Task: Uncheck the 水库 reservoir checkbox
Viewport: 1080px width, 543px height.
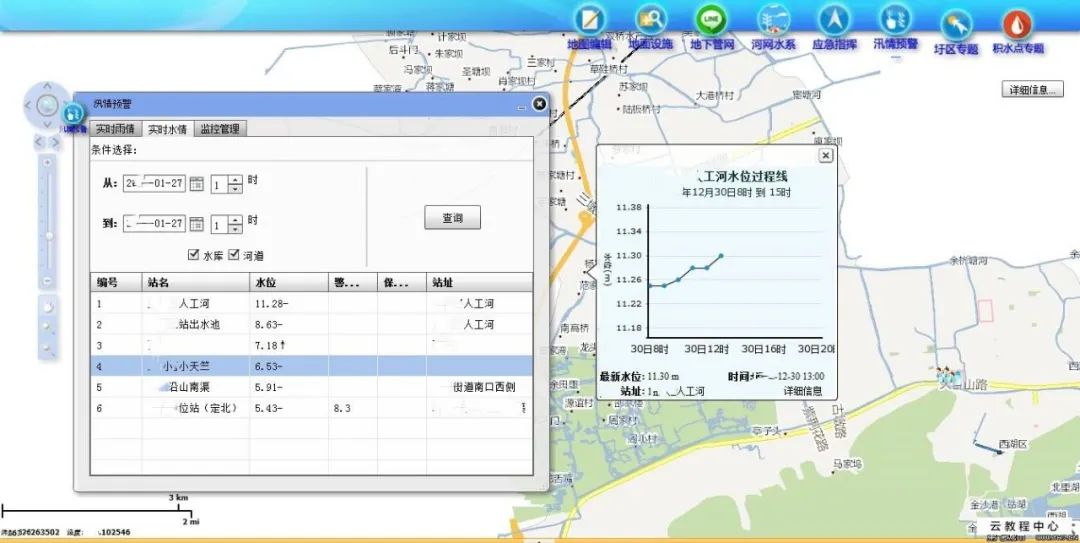Action: coord(194,255)
